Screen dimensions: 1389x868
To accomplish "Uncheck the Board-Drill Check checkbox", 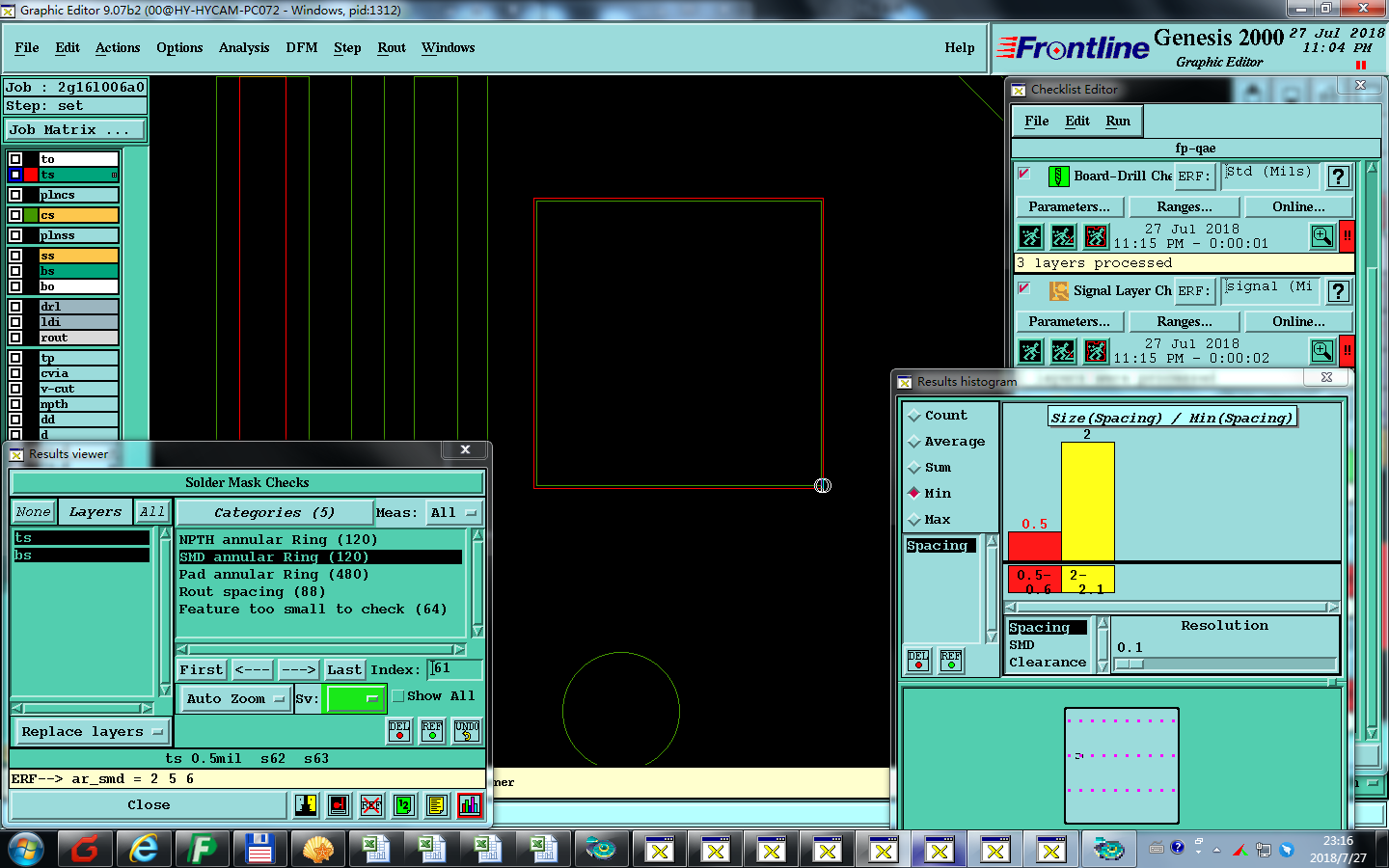I will tap(1024, 175).
